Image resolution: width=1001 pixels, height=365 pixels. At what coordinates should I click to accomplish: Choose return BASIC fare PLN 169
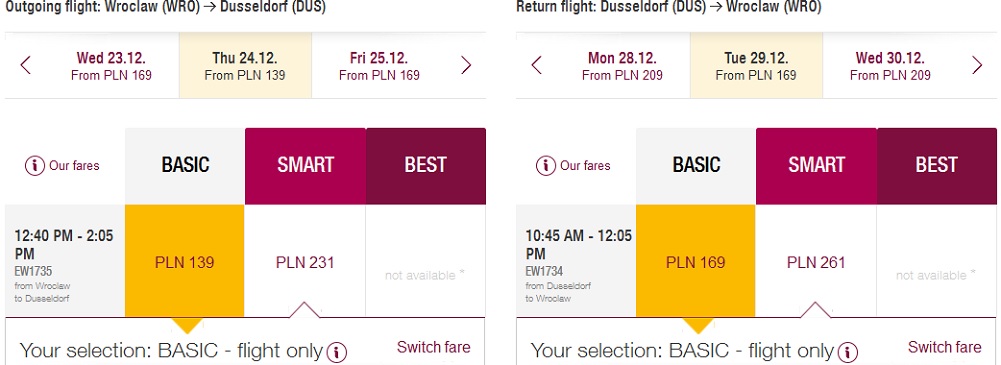695,261
